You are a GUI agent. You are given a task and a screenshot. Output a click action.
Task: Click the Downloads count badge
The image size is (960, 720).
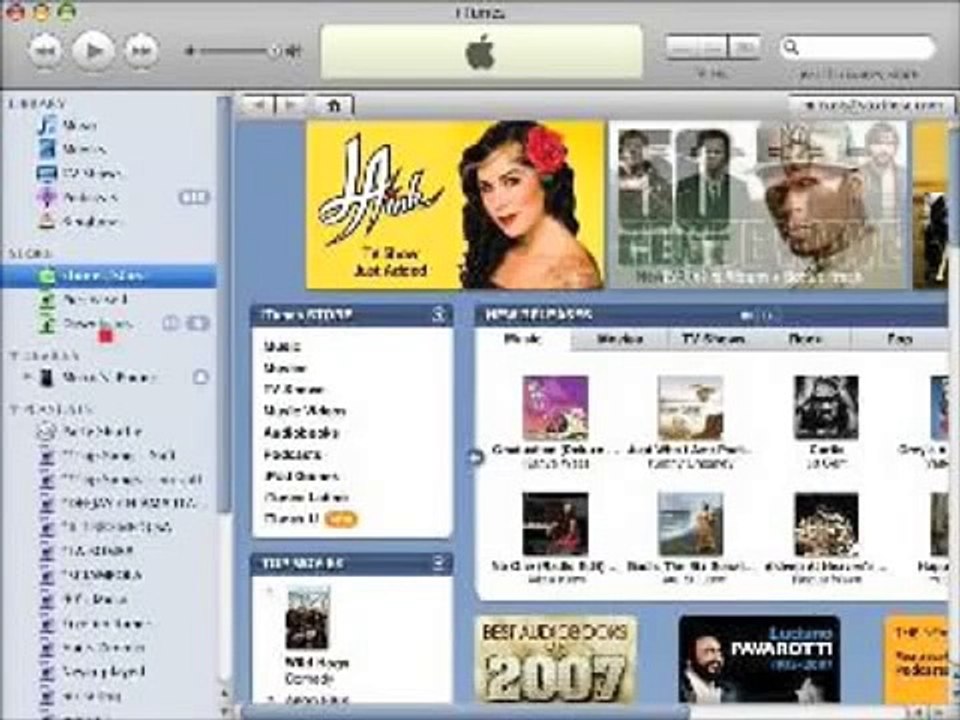pyautogui.click(x=198, y=323)
